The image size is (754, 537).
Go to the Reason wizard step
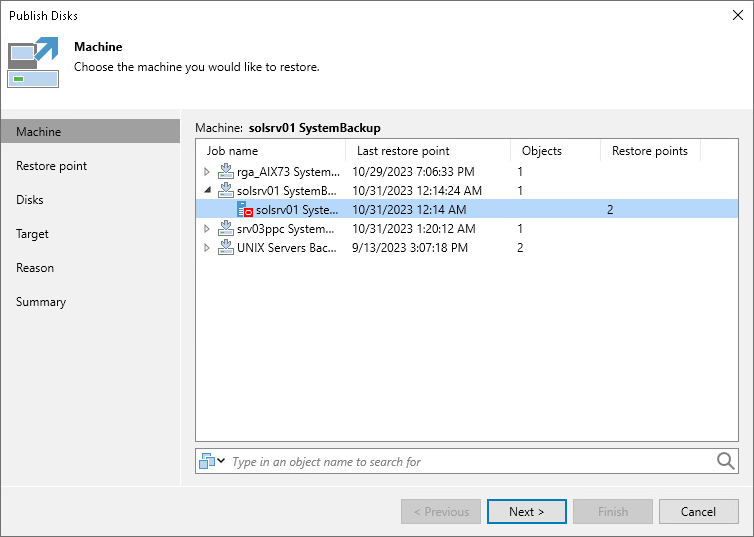(35, 268)
